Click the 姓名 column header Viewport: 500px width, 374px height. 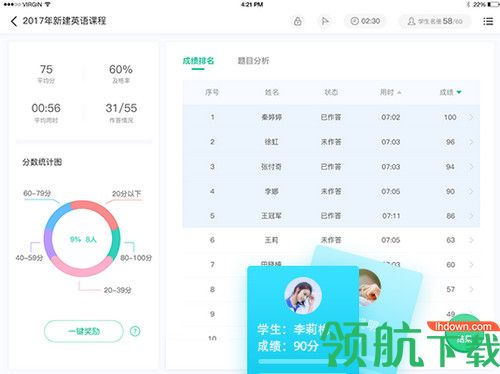pyautogui.click(x=272, y=92)
